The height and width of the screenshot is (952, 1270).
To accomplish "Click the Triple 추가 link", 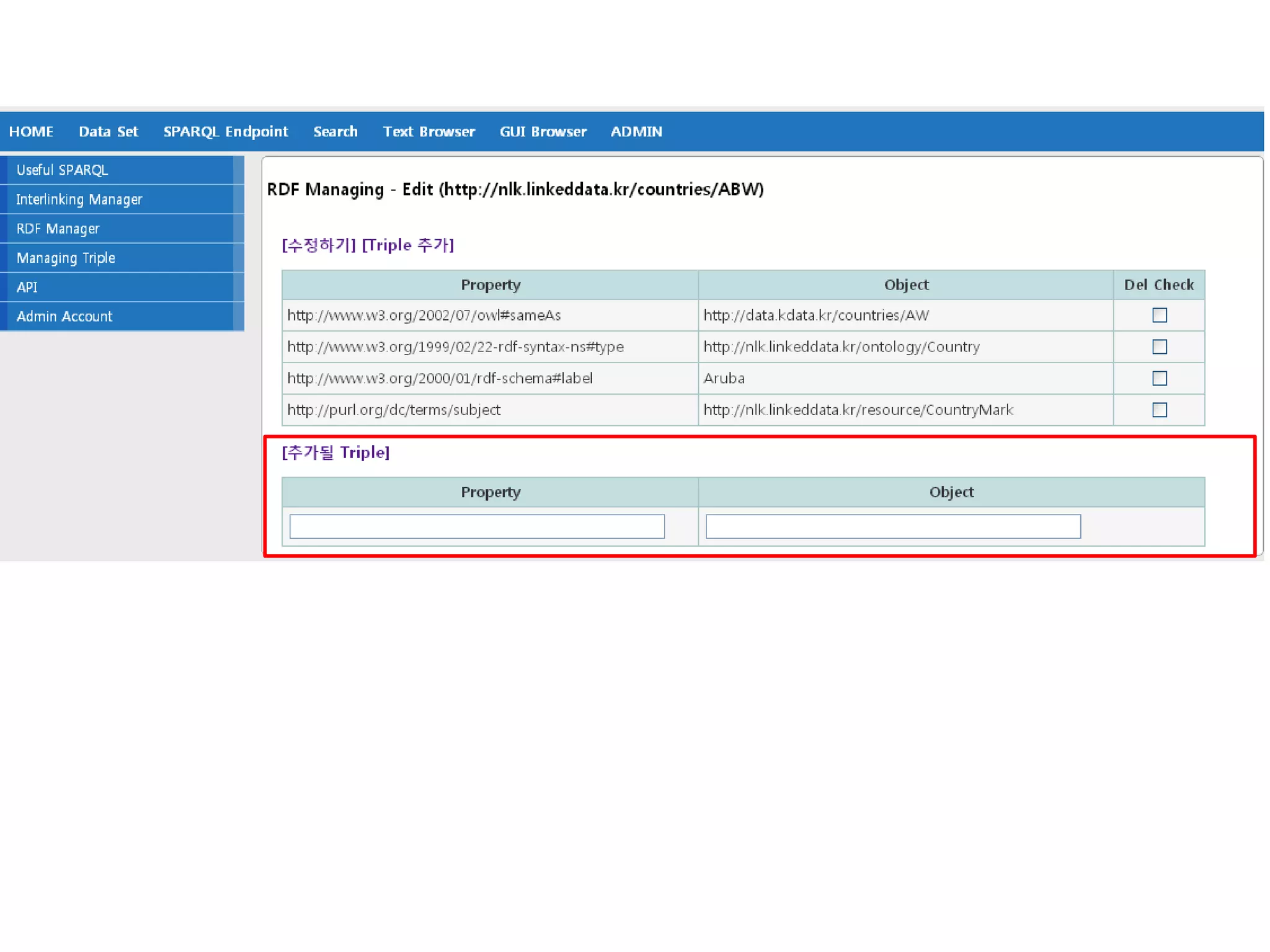I will (x=408, y=245).
